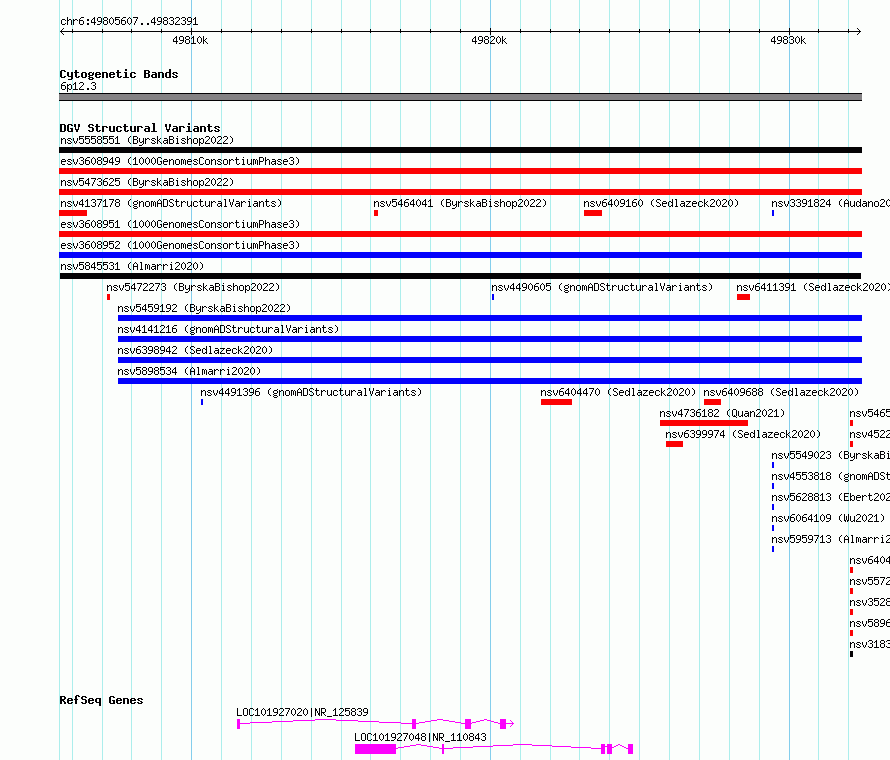Open variant nsv5472273 (ByrskaBishop2022)
This screenshot has height=760, width=890.
193,287
